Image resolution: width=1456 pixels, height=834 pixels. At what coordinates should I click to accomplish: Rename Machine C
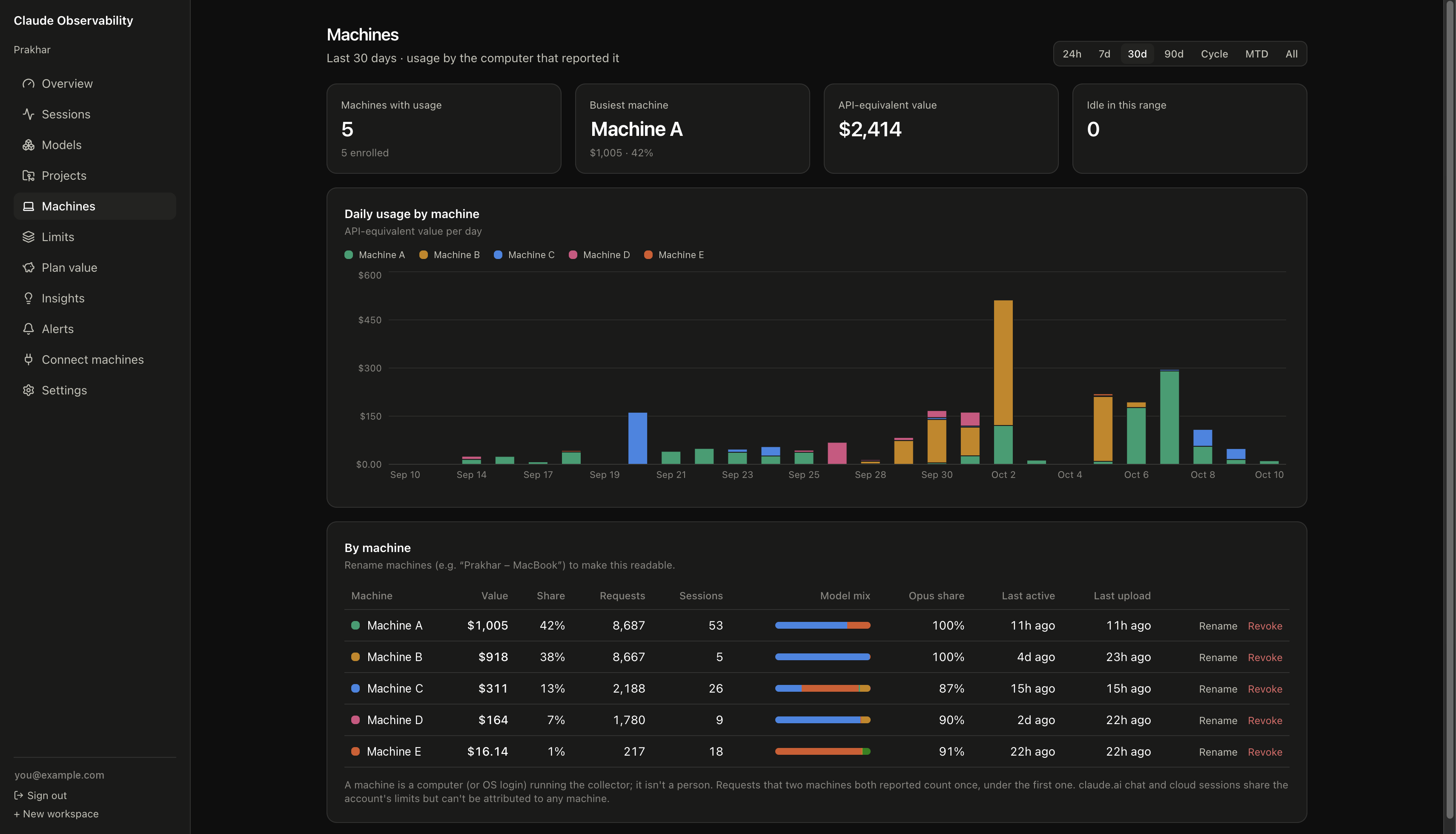(1217, 689)
